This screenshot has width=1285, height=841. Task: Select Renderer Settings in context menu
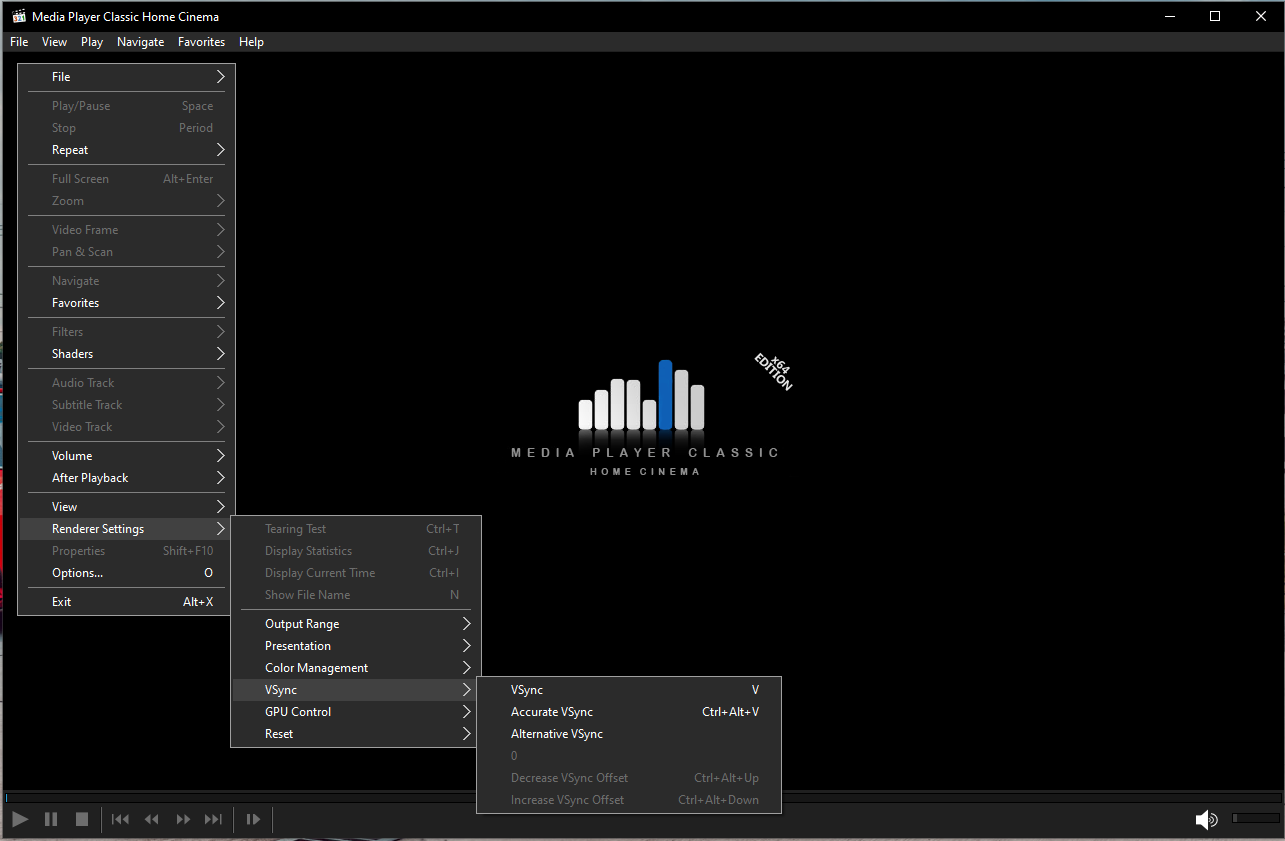pos(127,529)
